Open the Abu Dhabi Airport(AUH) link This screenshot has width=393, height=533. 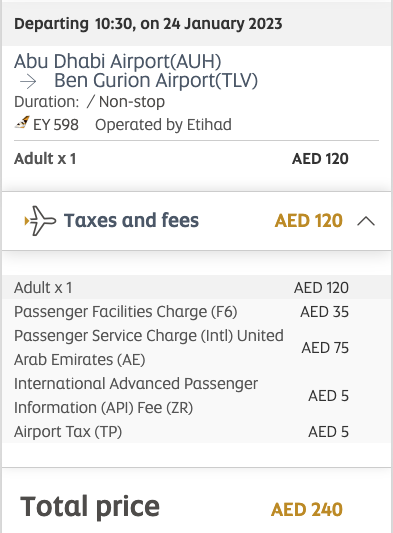(x=118, y=61)
